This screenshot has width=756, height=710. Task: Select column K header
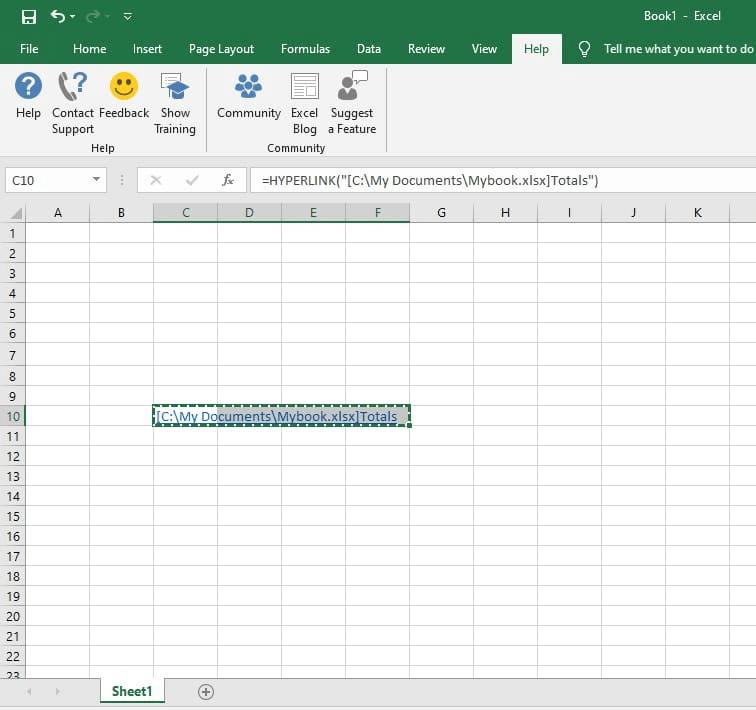698,213
